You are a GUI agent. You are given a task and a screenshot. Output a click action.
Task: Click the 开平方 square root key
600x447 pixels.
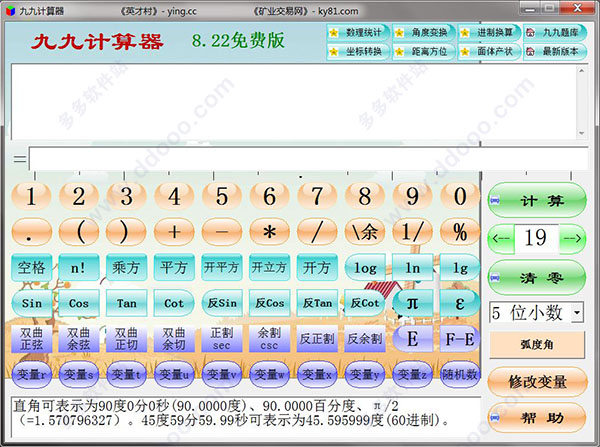click(222, 267)
